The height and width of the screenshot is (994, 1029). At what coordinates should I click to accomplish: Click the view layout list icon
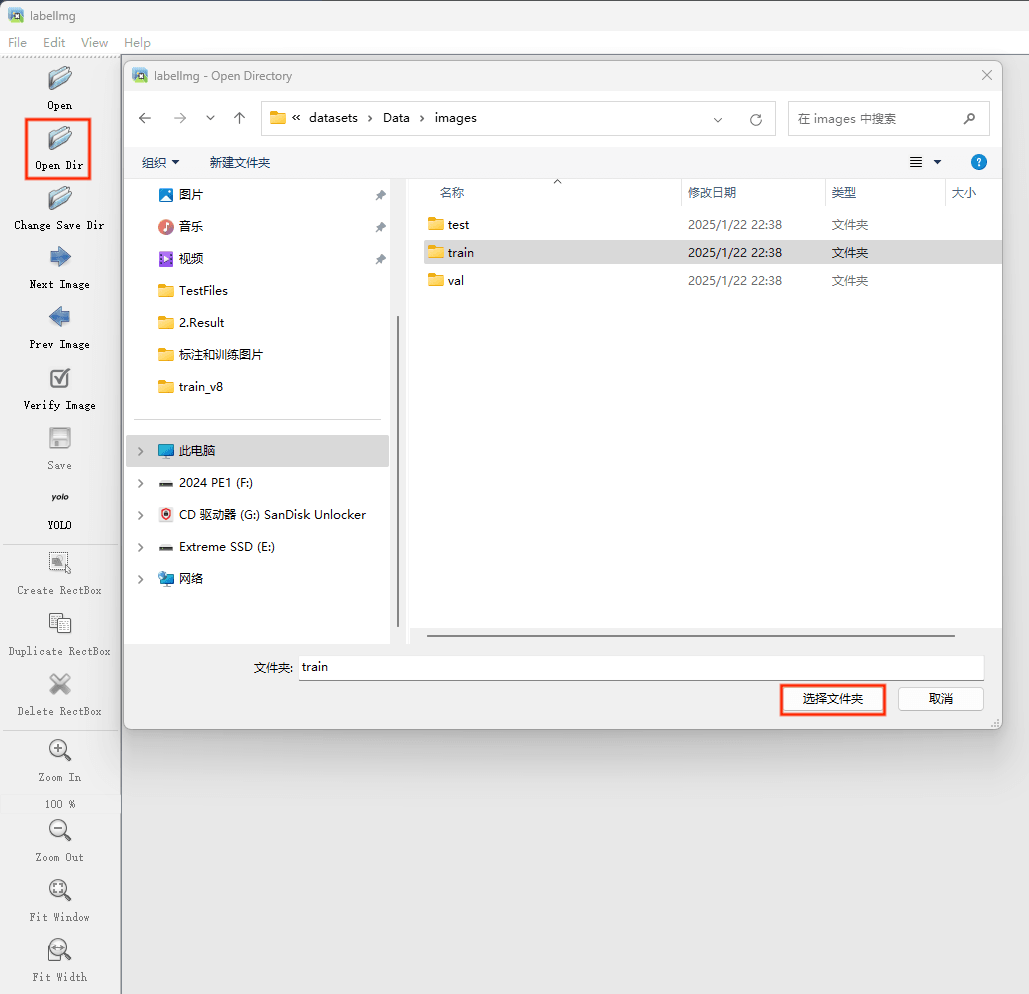pos(916,162)
